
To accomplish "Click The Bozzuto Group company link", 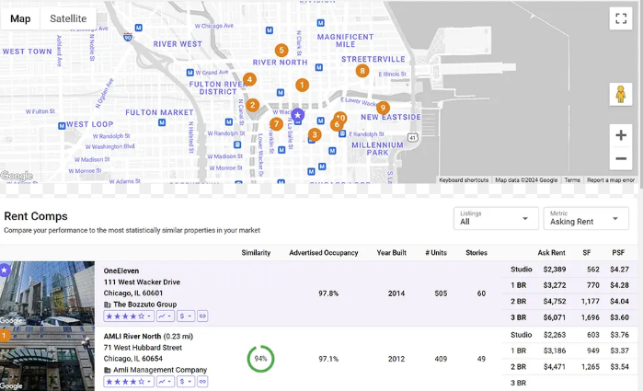I will [145, 304].
